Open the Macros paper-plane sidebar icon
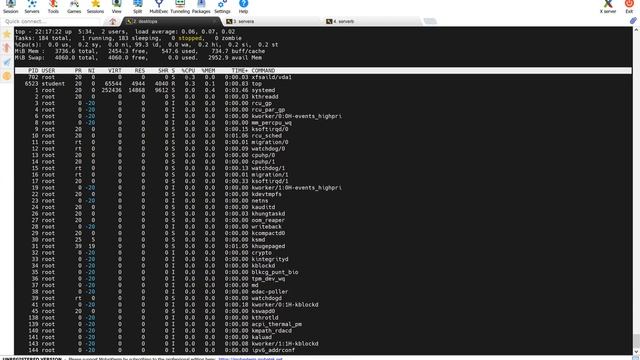Viewport: 640px width, 360px height. tap(7, 62)
